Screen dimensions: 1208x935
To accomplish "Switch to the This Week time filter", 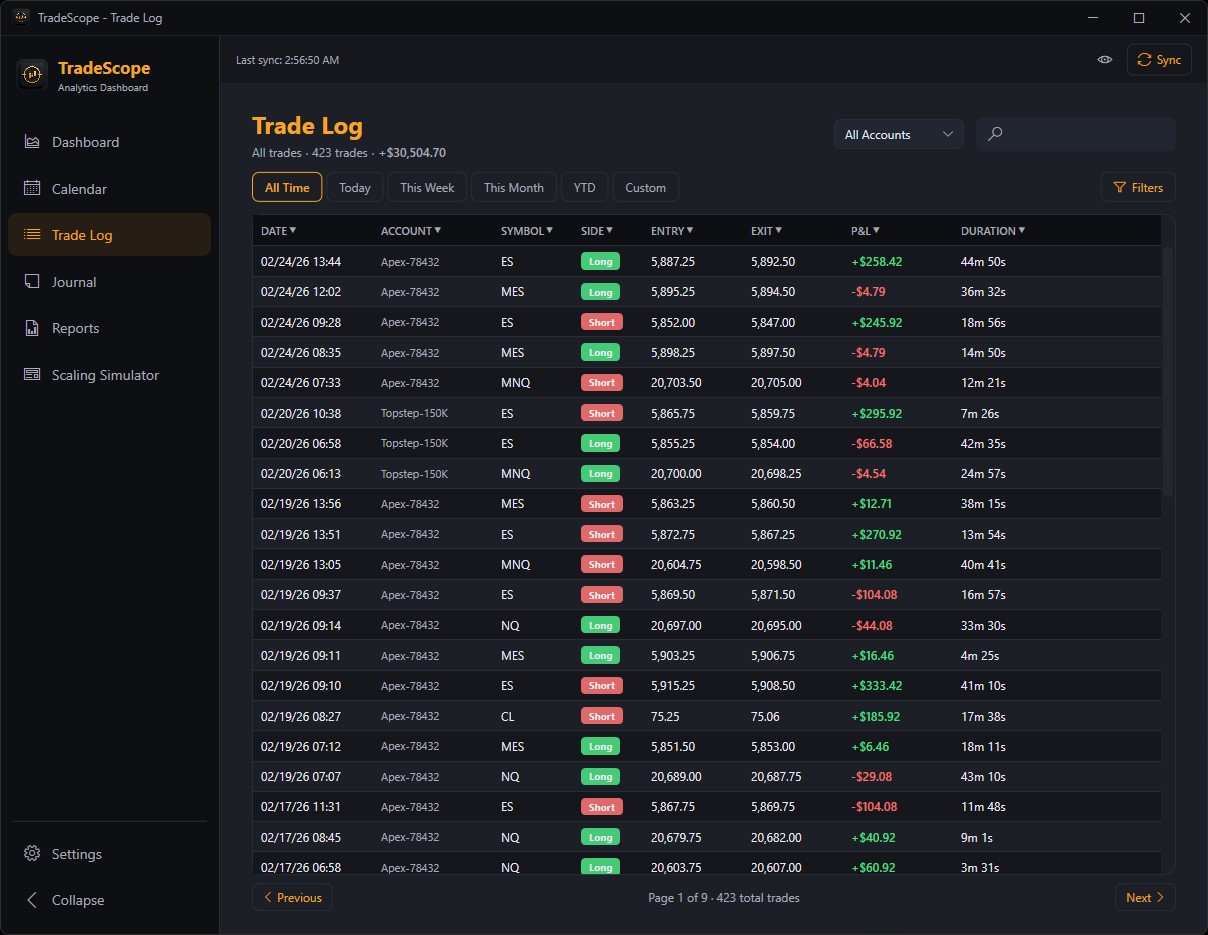I will (x=426, y=187).
